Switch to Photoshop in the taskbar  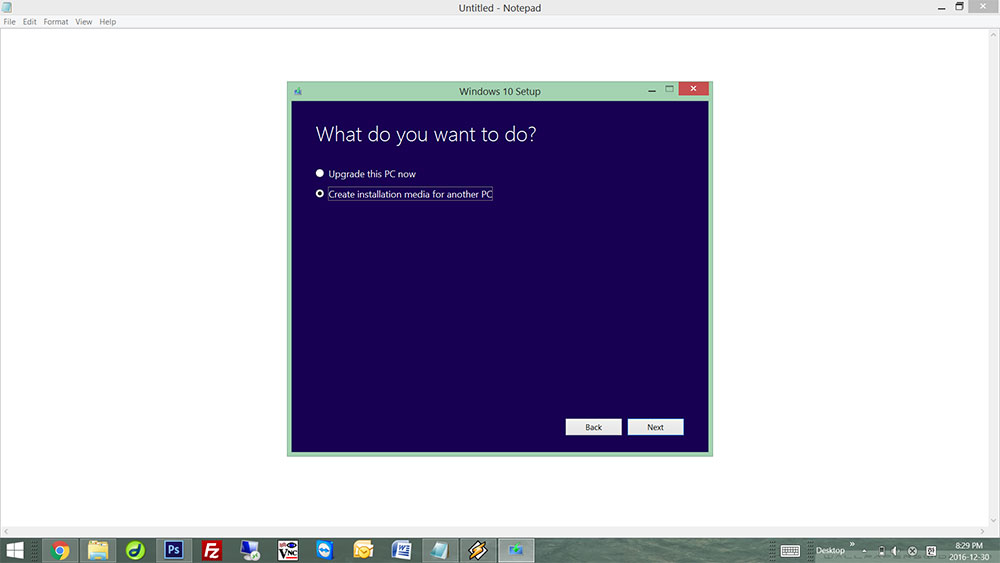[173, 550]
